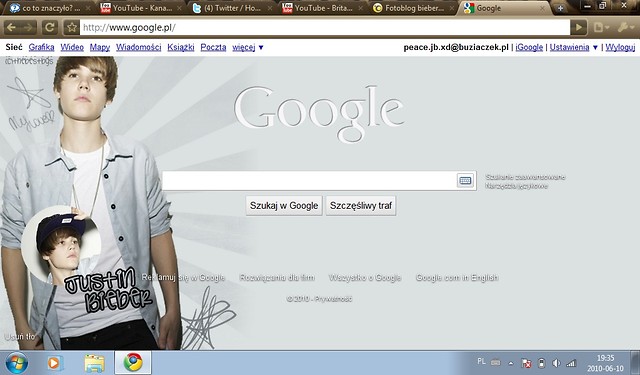This screenshot has width=640, height=375.
Task: Click 'Reklamuj się w Google' link
Action: 183,277
